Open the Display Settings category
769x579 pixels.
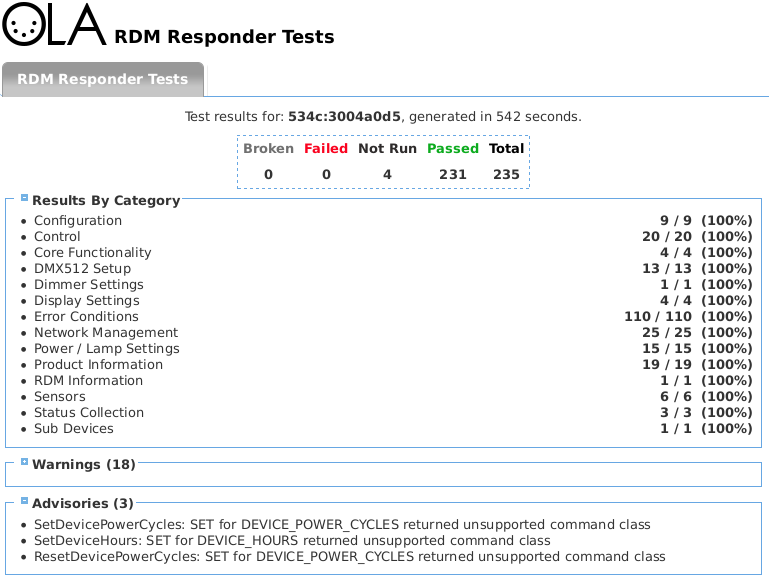pyautogui.click(x=86, y=301)
